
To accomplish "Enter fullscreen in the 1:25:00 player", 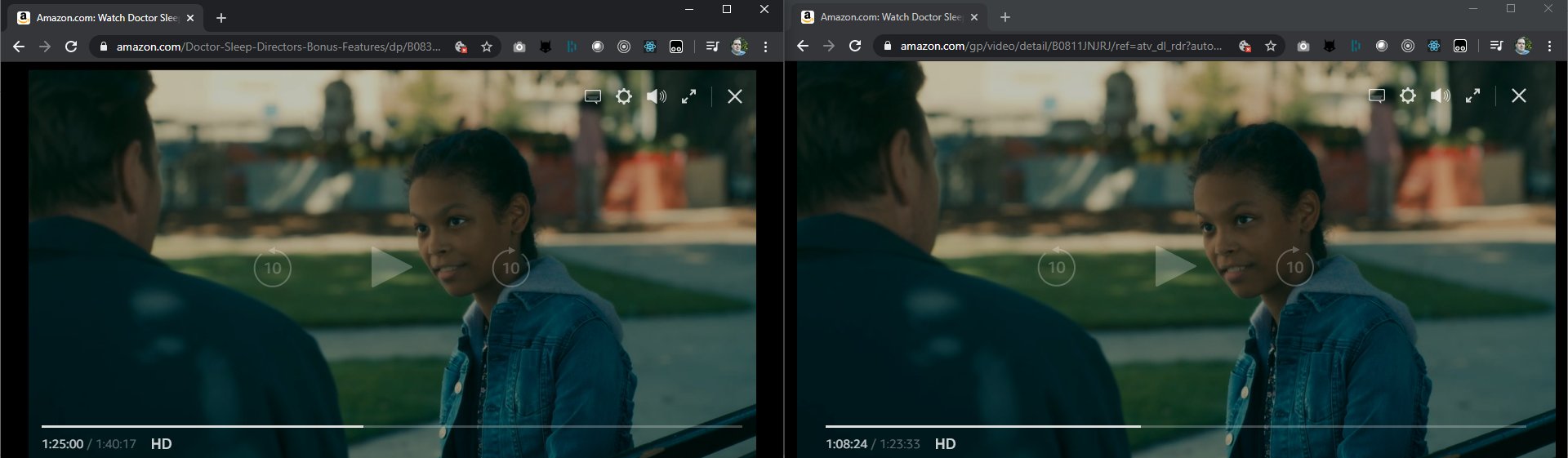I will pyautogui.click(x=689, y=96).
